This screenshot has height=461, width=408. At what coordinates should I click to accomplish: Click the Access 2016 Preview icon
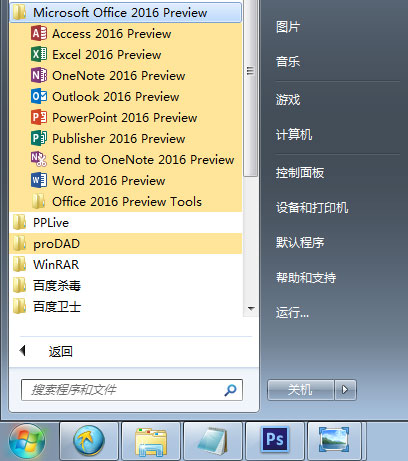click(x=39, y=34)
